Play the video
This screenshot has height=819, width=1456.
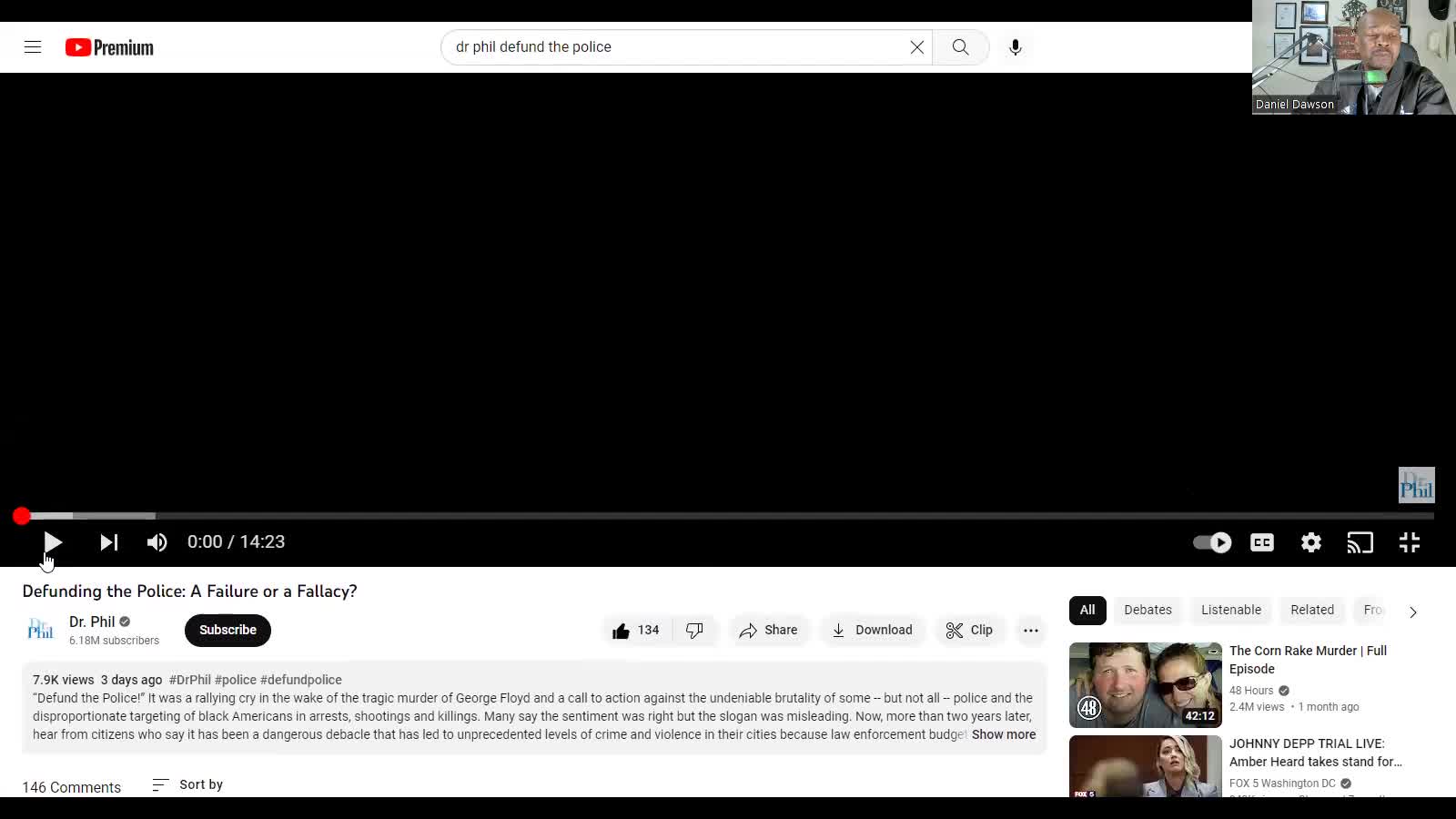coord(53,542)
